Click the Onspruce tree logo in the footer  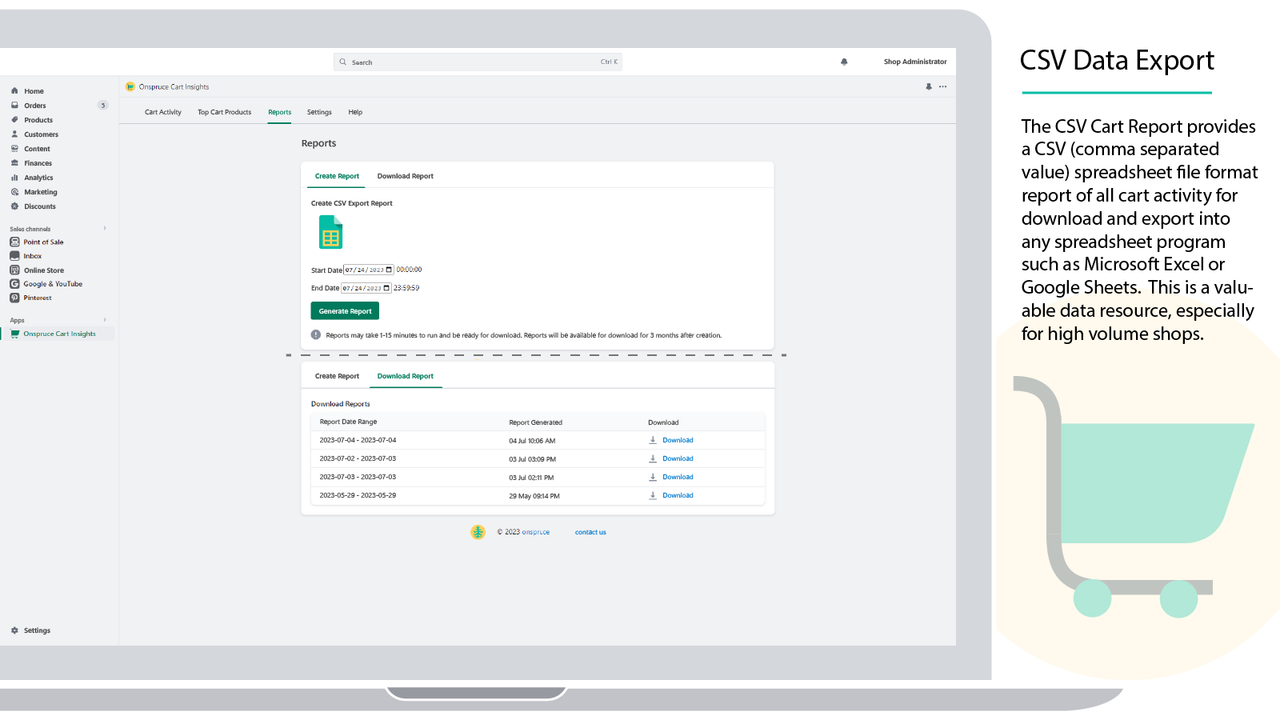pyautogui.click(x=478, y=532)
